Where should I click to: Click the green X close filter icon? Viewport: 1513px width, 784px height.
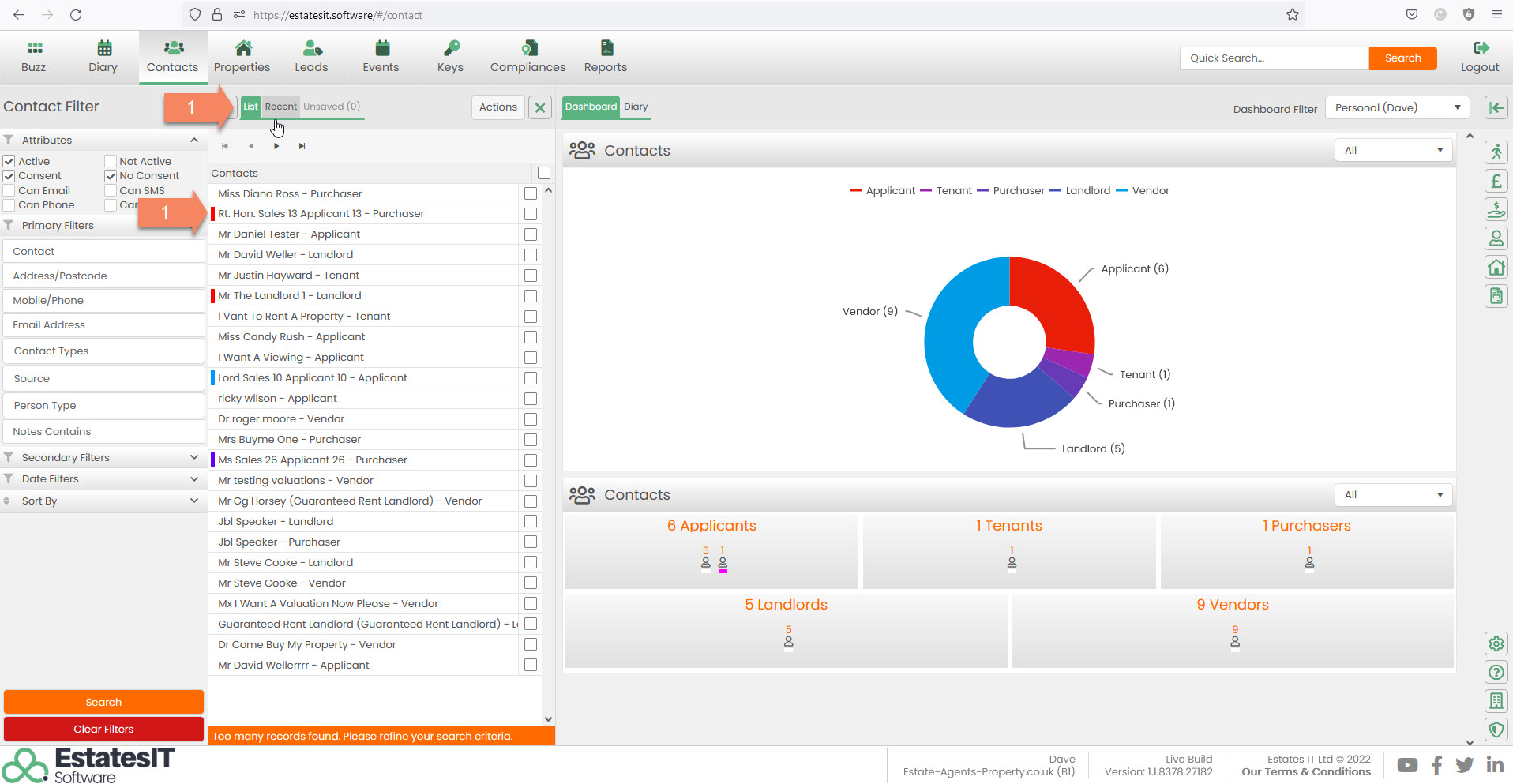click(x=540, y=107)
